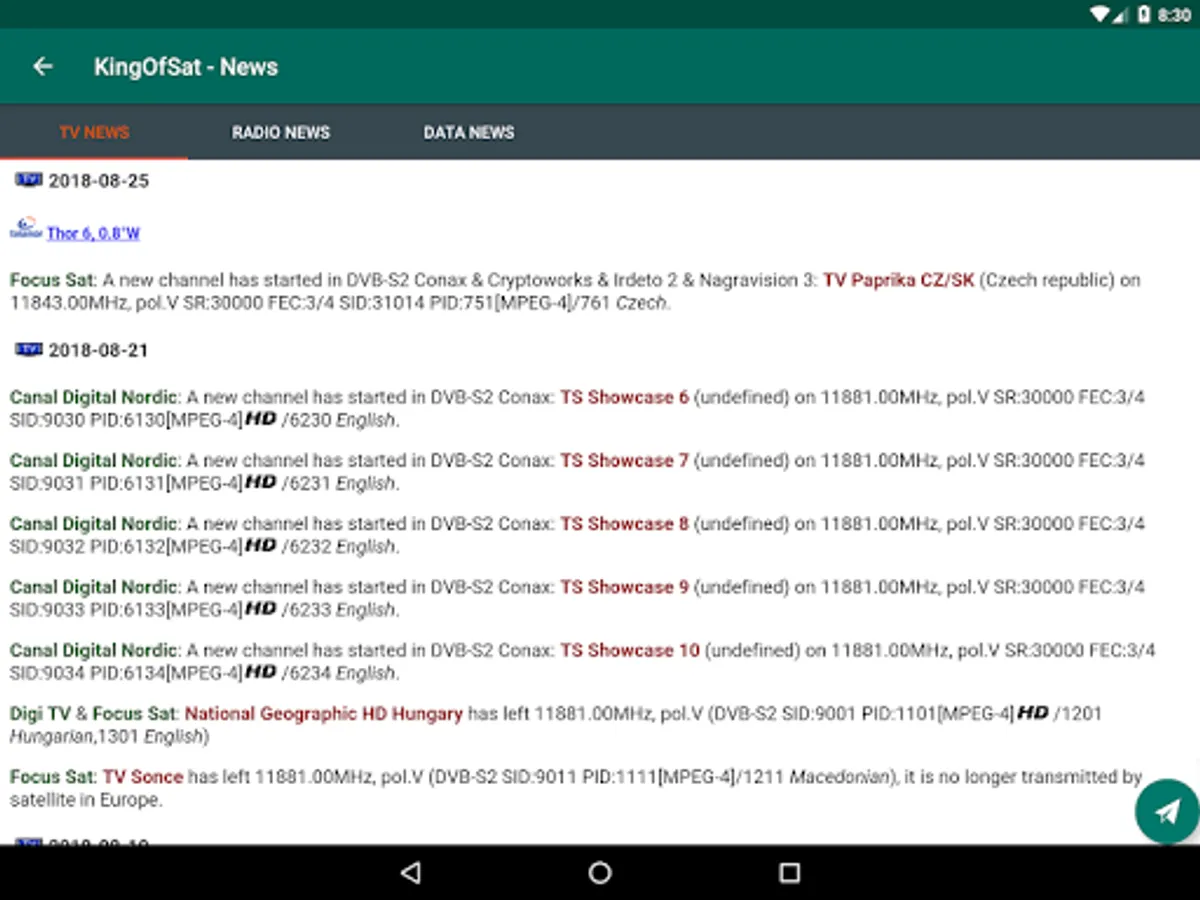Click the 8:30 clock in status bar

(1174, 15)
